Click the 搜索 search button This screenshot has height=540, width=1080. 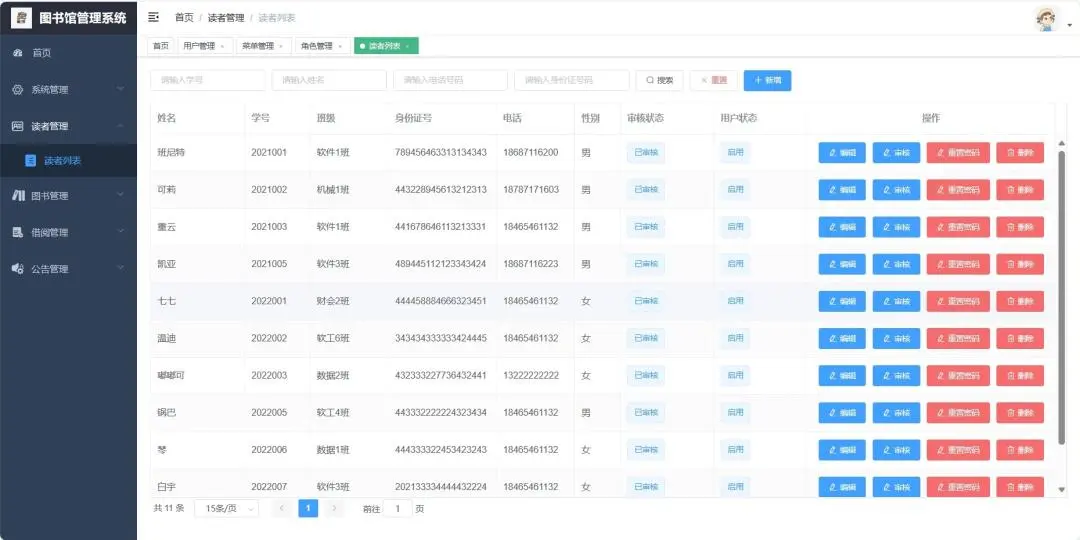pyautogui.click(x=659, y=81)
